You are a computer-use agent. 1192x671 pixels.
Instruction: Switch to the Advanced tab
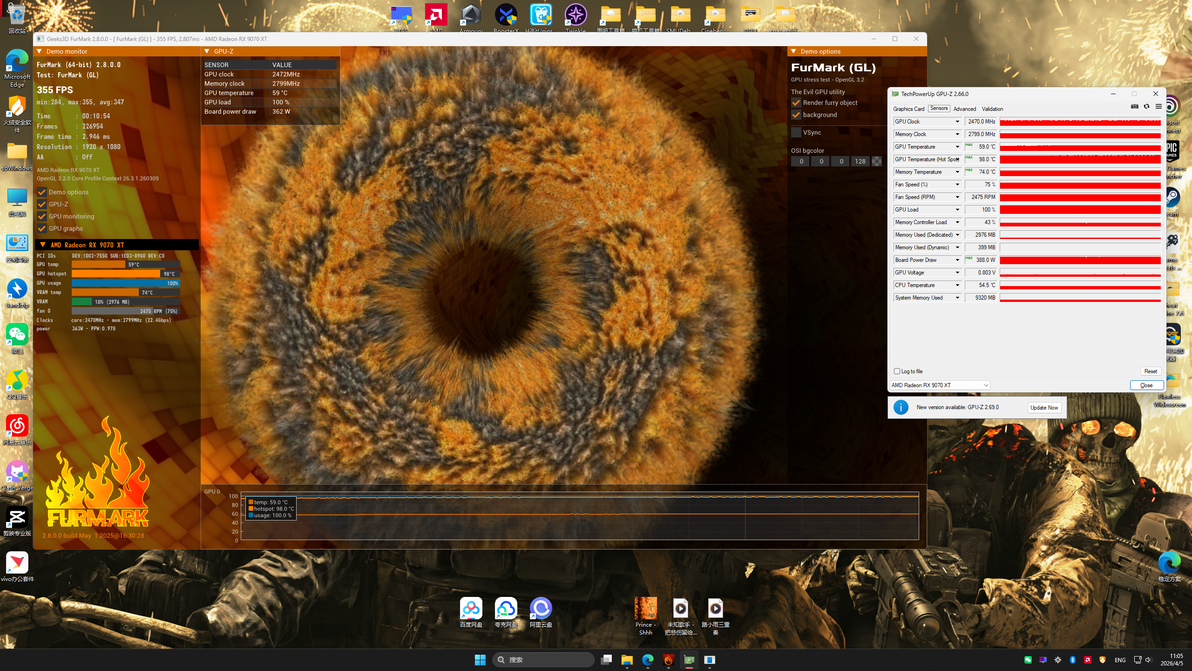click(x=965, y=109)
